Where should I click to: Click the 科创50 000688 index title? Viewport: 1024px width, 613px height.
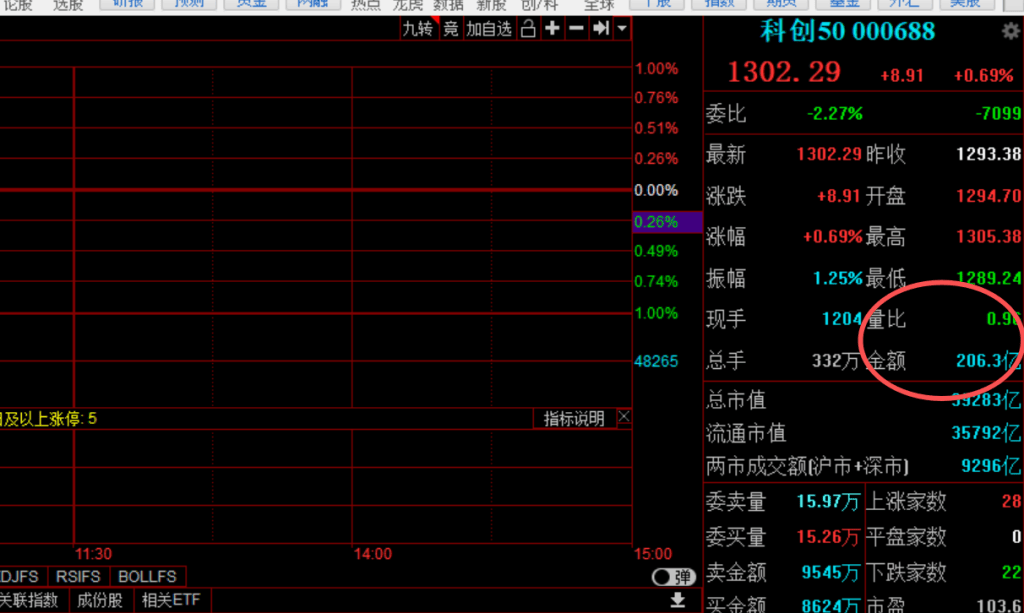848,31
